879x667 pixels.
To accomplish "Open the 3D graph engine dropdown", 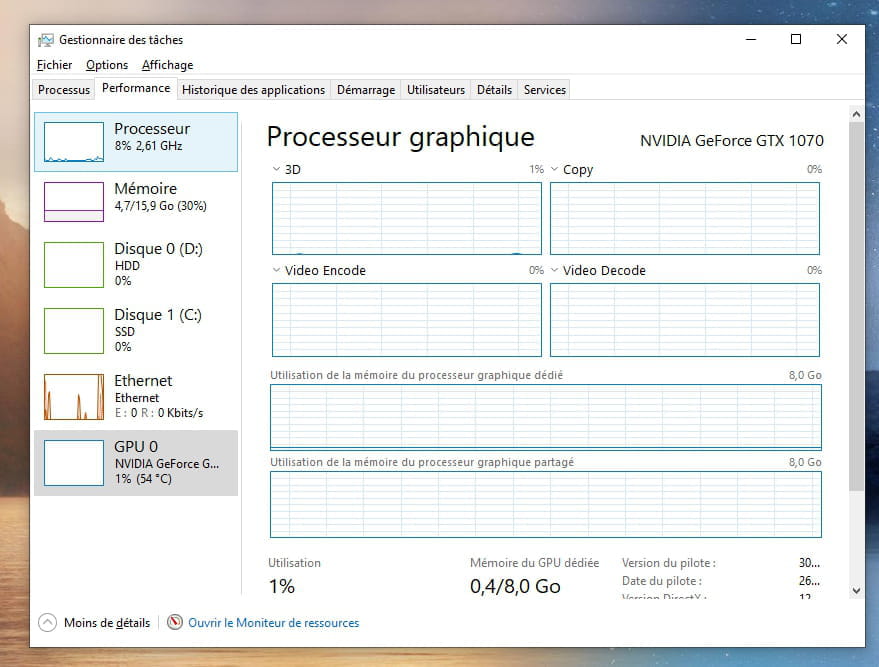I will pyautogui.click(x=276, y=169).
